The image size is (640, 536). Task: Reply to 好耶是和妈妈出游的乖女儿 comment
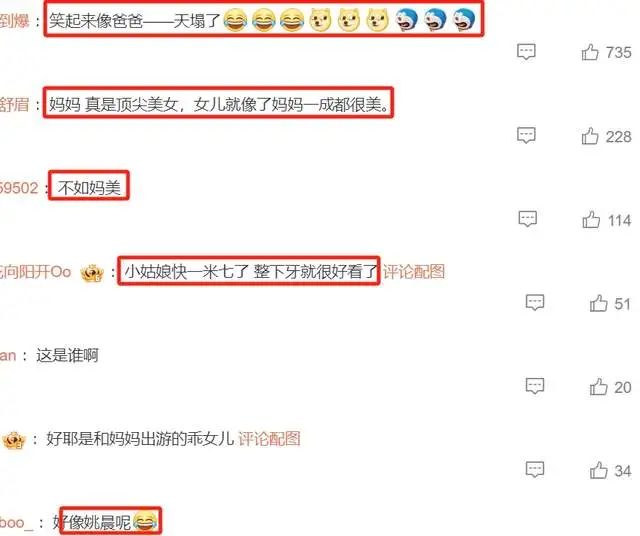coord(535,470)
